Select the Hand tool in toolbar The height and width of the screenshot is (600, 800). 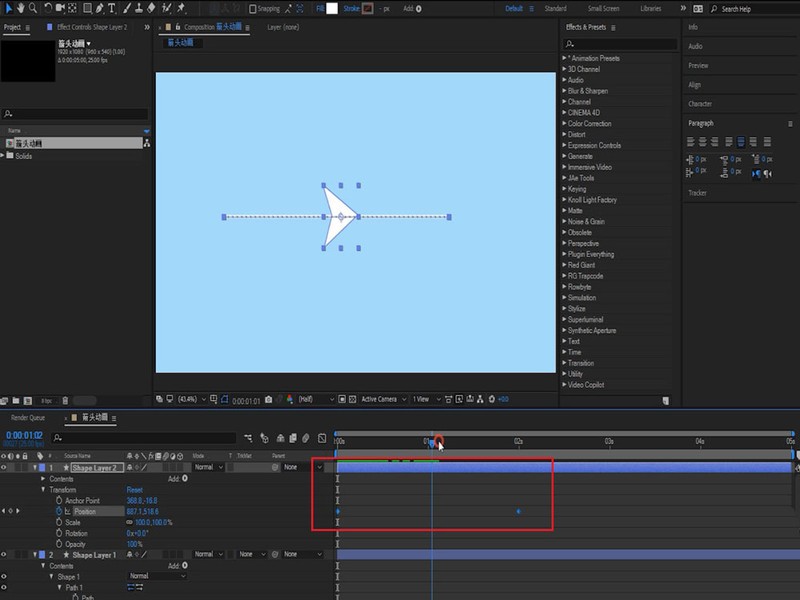[x=20, y=8]
